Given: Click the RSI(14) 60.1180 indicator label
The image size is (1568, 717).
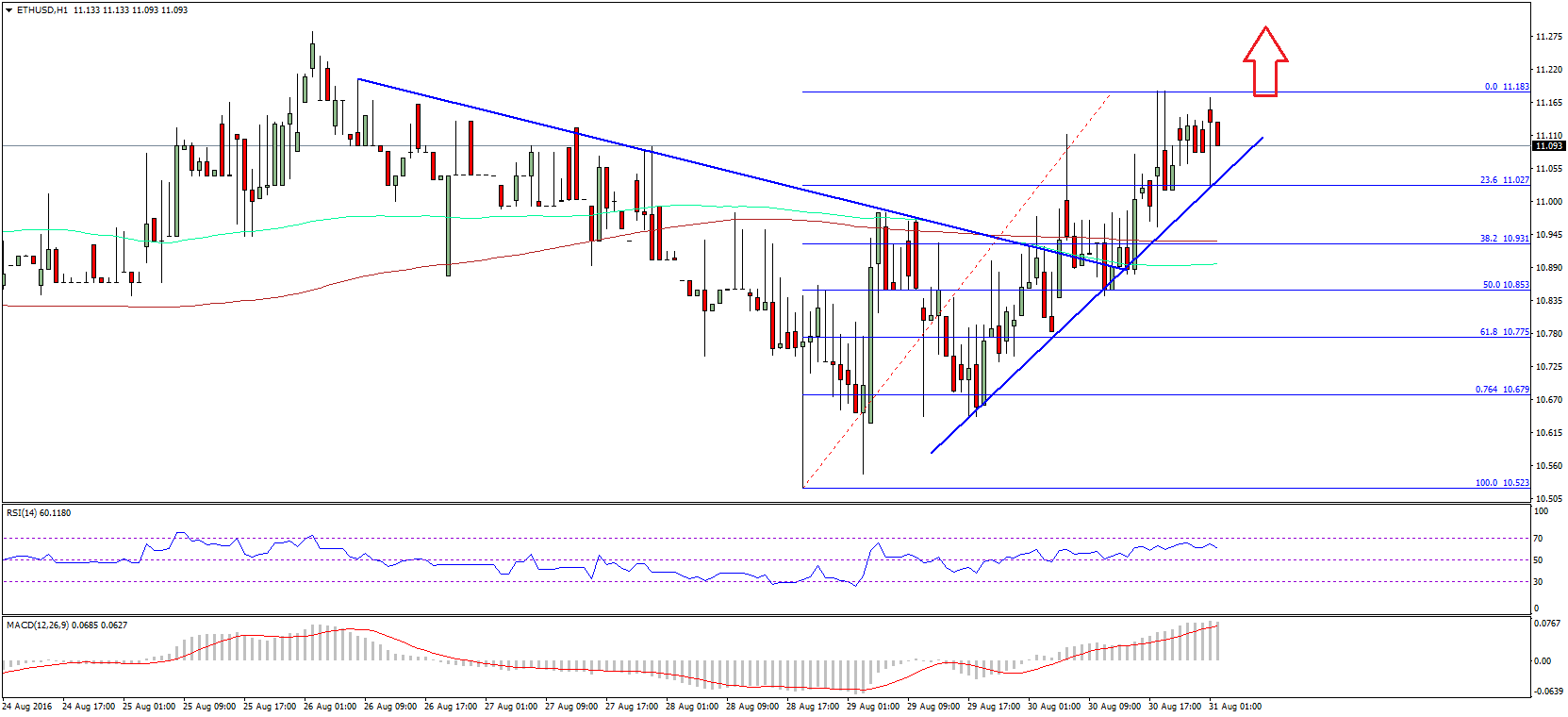Looking at the screenshot, I should click(39, 513).
